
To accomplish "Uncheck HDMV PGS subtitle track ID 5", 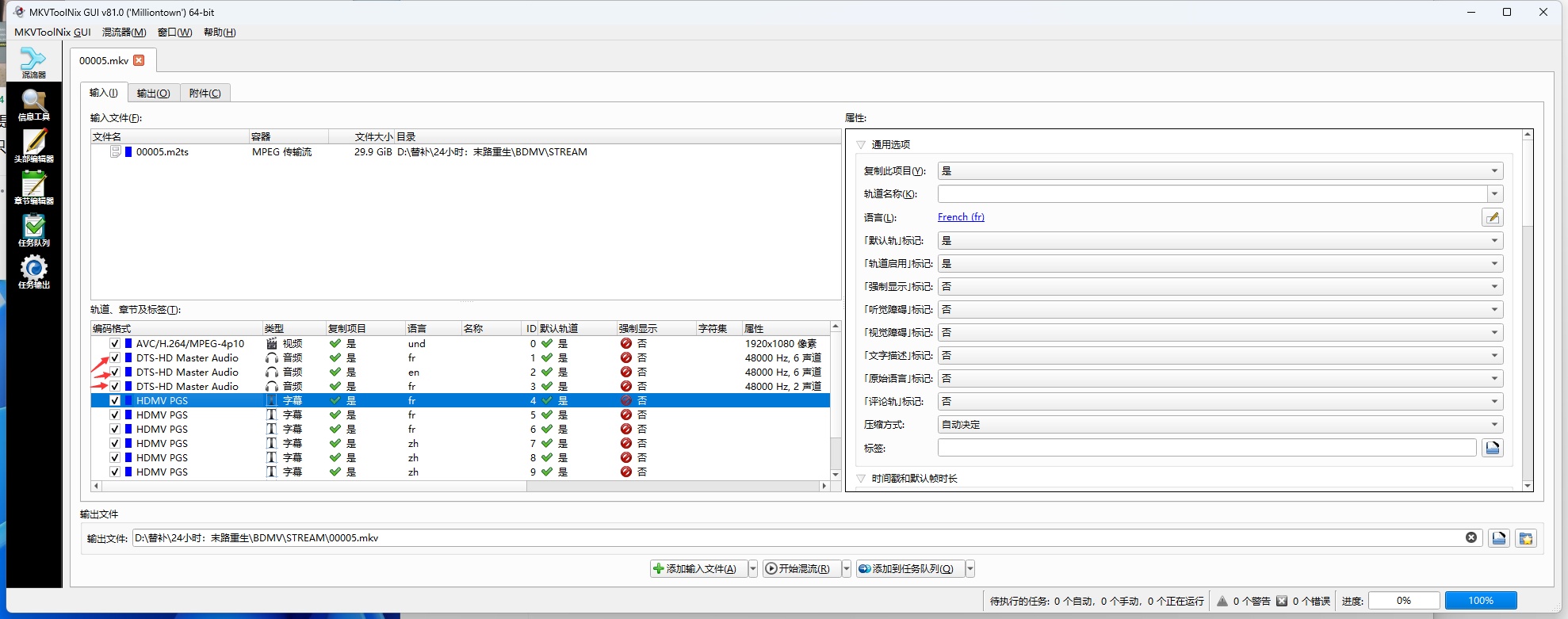I will point(115,415).
